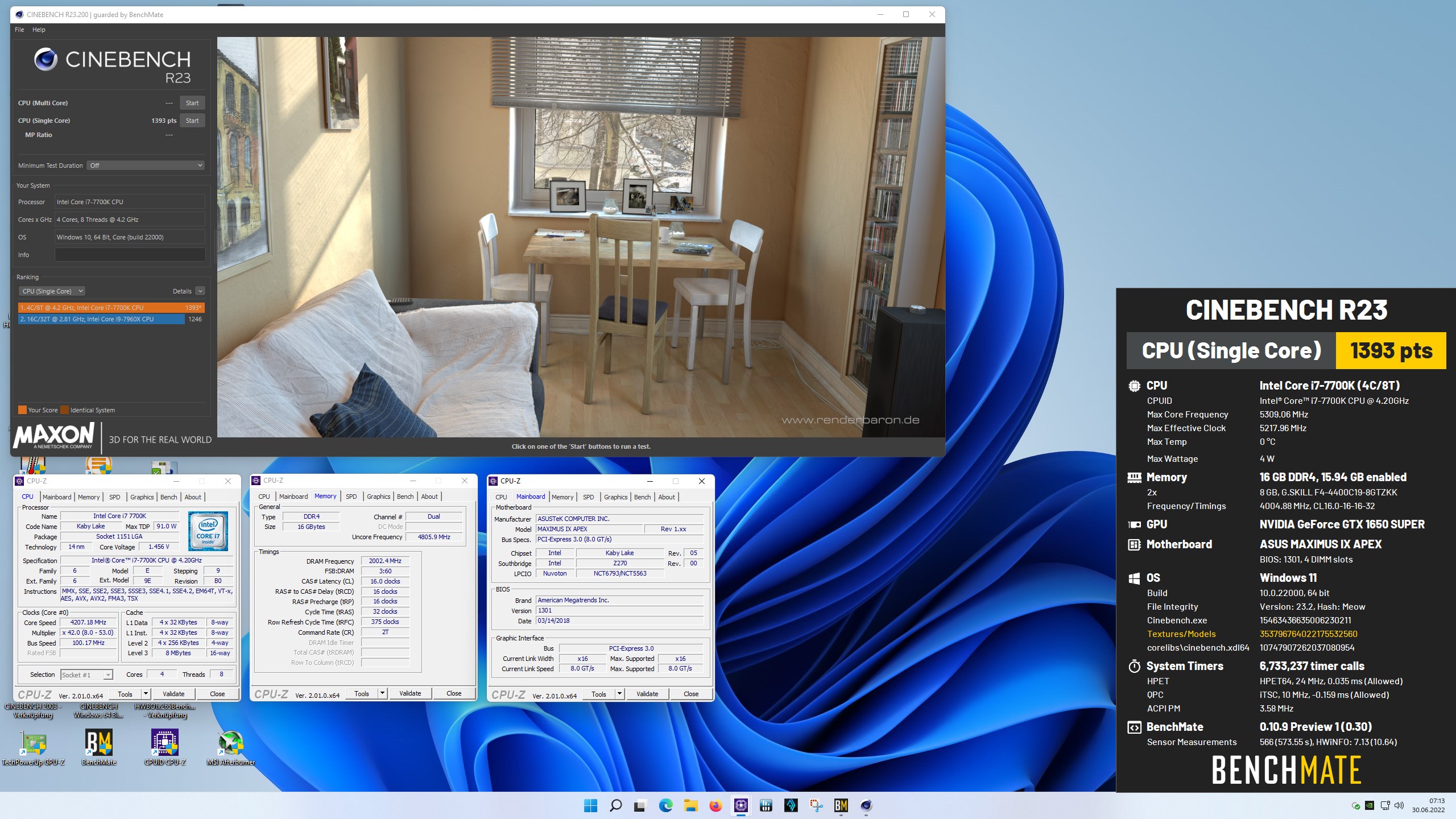Open the Socket #1 selection dropdown
The height and width of the screenshot is (819, 1456).
point(86,675)
